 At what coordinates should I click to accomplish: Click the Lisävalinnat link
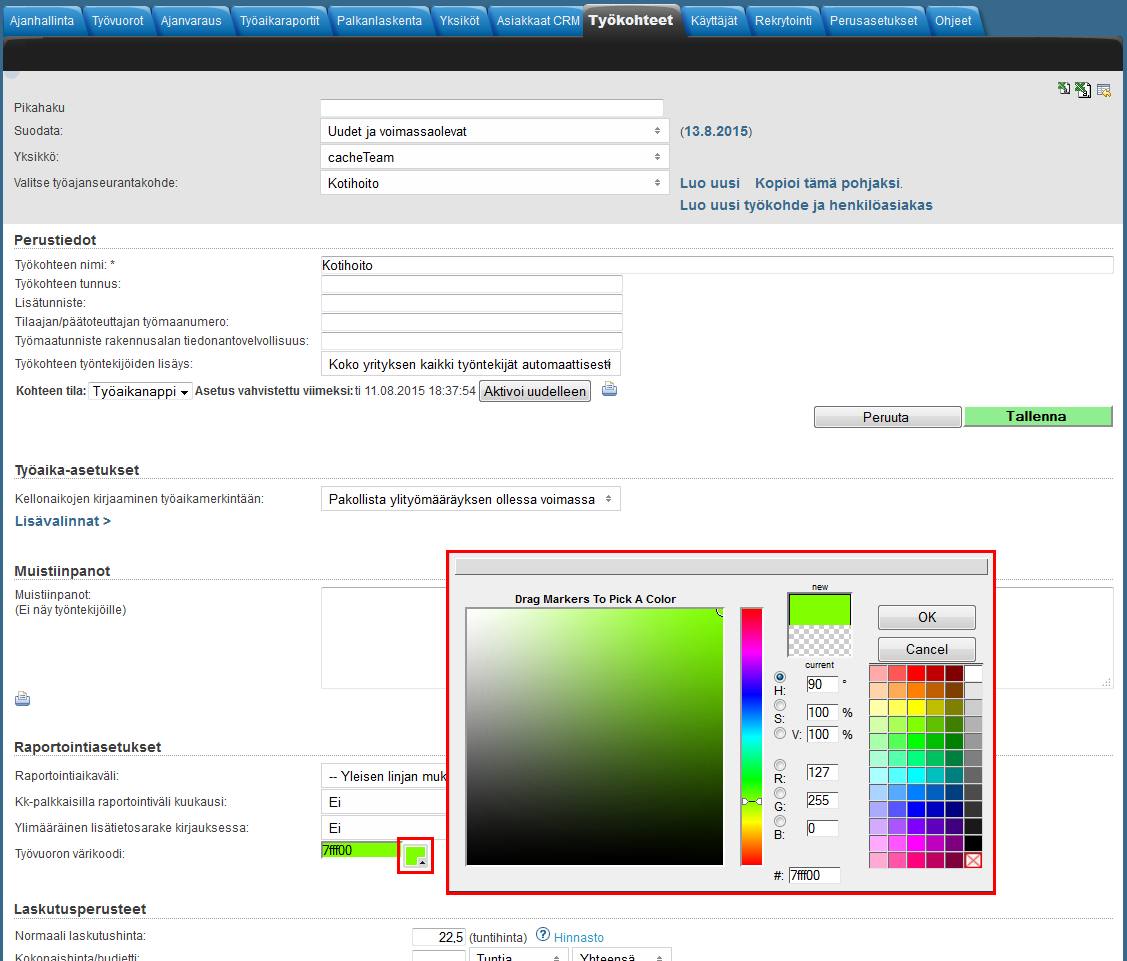[x=63, y=521]
